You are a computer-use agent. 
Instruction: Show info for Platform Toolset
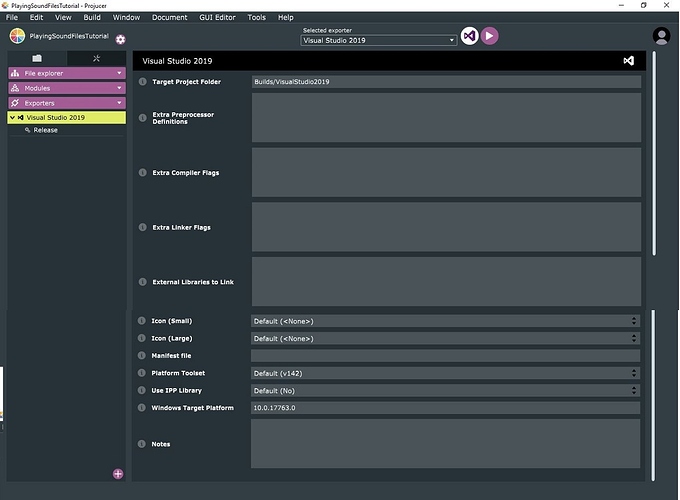point(141,373)
